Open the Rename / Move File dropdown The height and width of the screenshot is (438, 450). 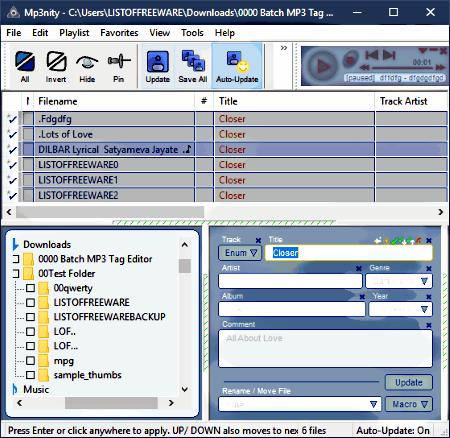(x=373, y=404)
